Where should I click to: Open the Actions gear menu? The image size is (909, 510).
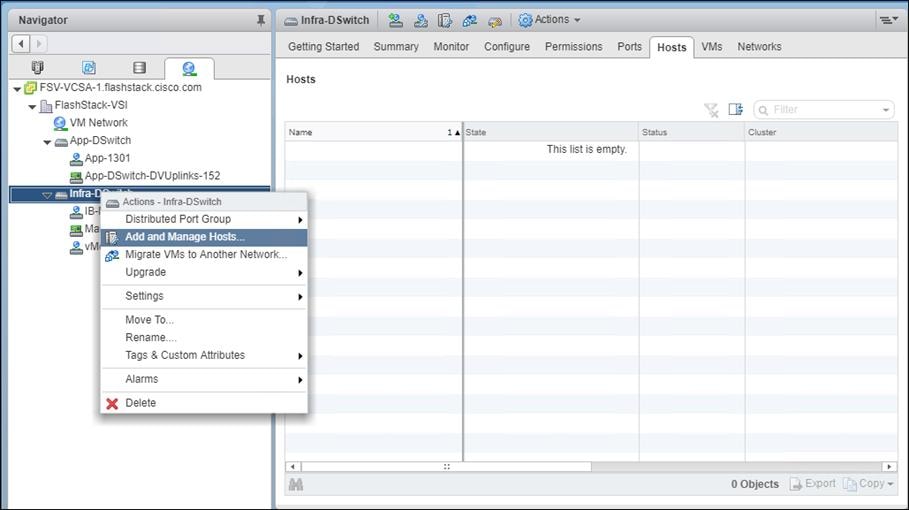(x=550, y=20)
